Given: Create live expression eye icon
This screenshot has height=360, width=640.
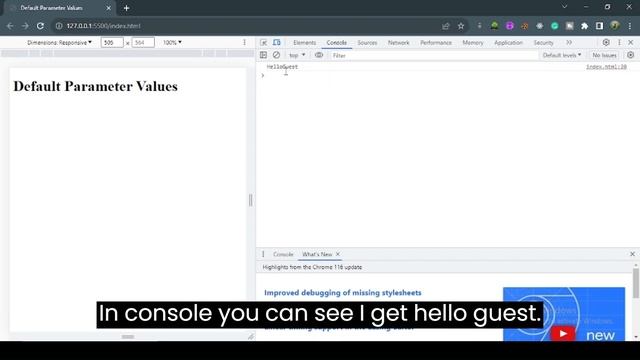Looking at the screenshot, I should click(319, 55).
